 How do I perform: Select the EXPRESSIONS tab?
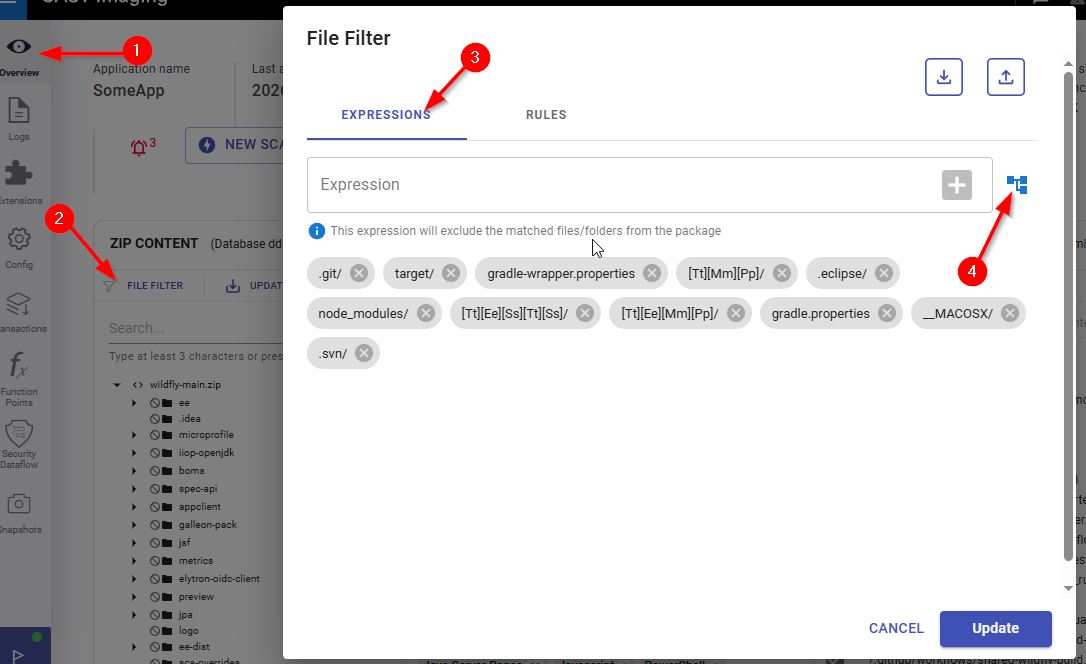(x=386, y=115)
